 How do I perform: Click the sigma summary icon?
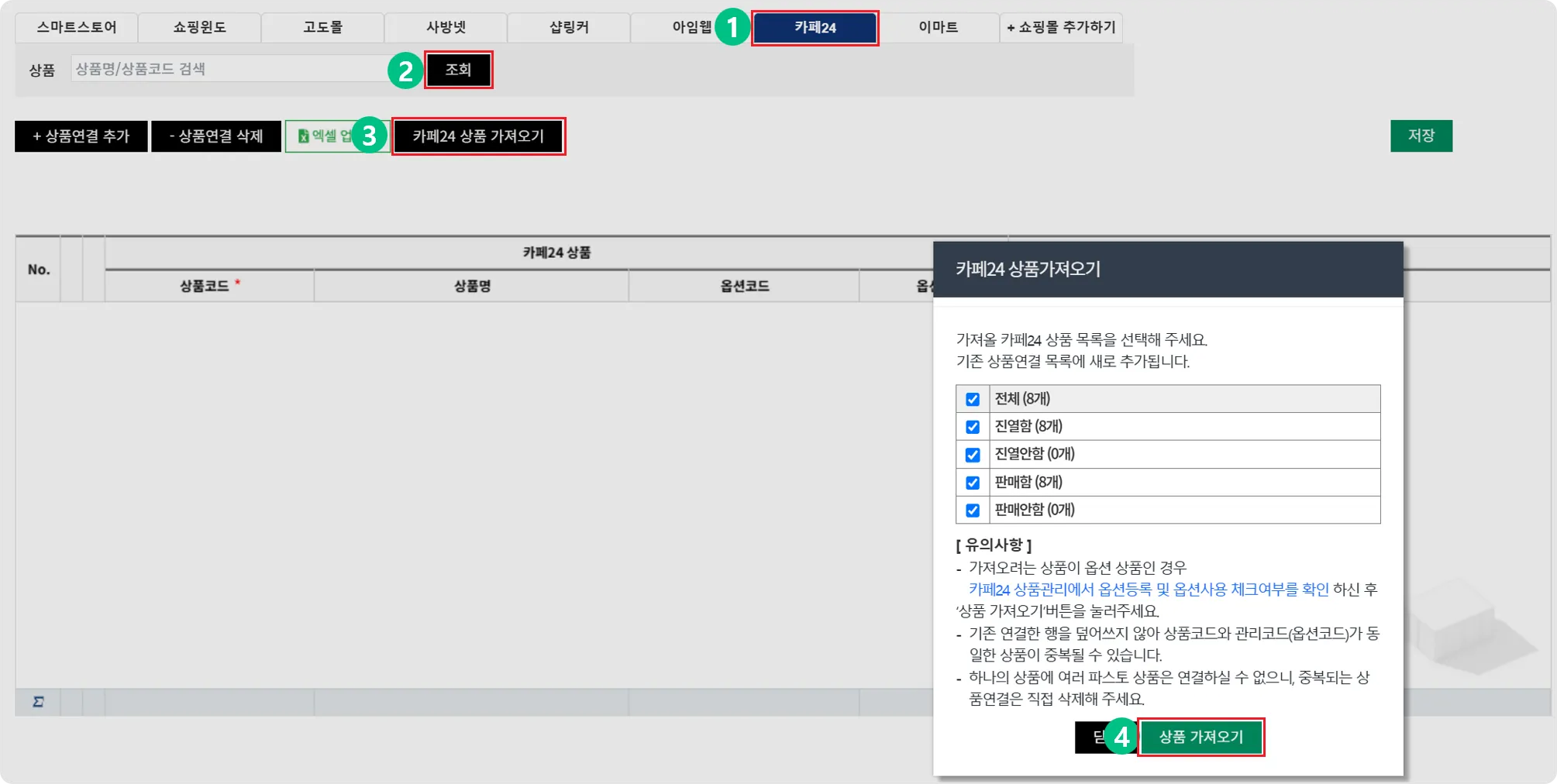(38, 702)
